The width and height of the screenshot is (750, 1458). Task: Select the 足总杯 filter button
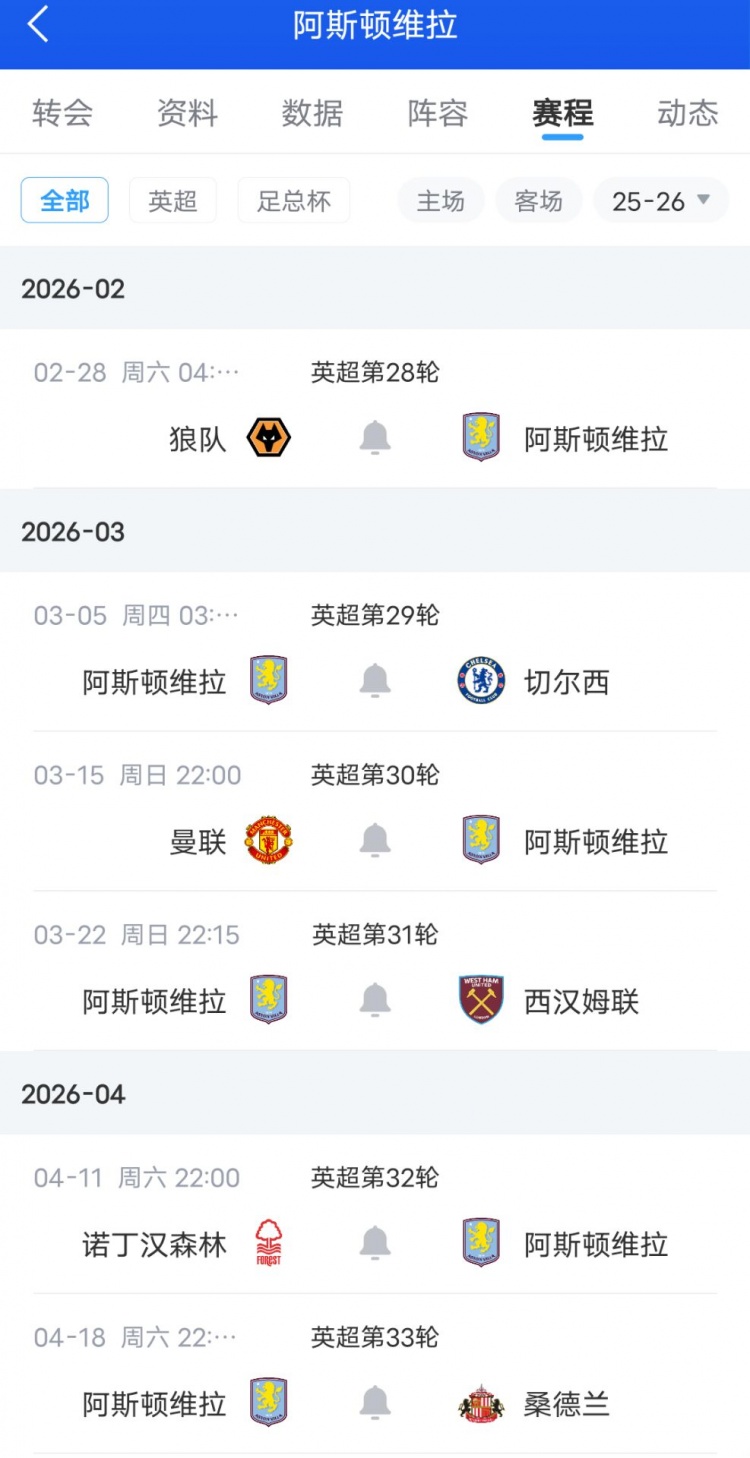[294, 201]
